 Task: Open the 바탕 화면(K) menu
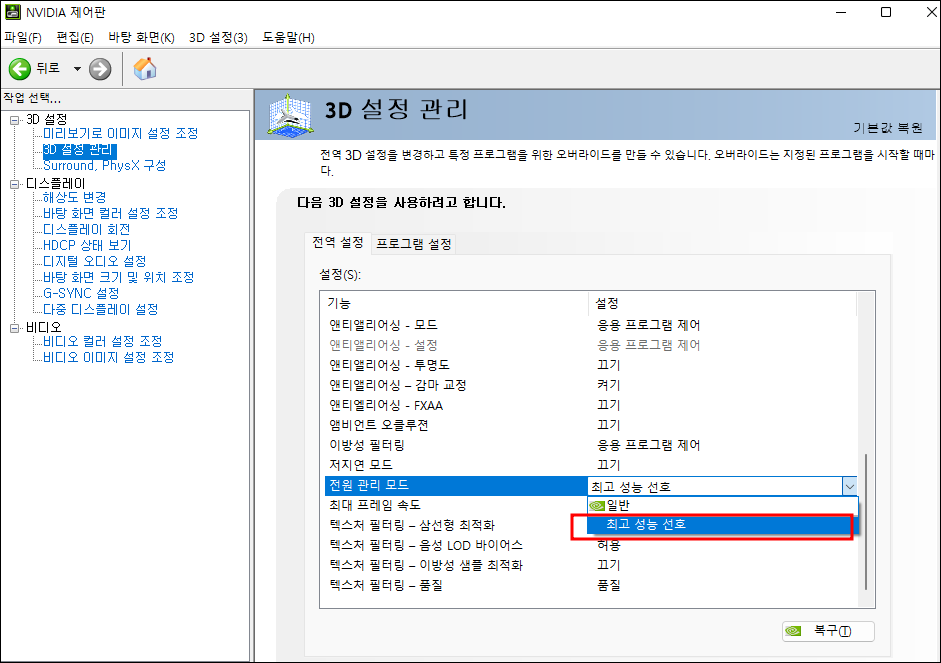[141, 38]
